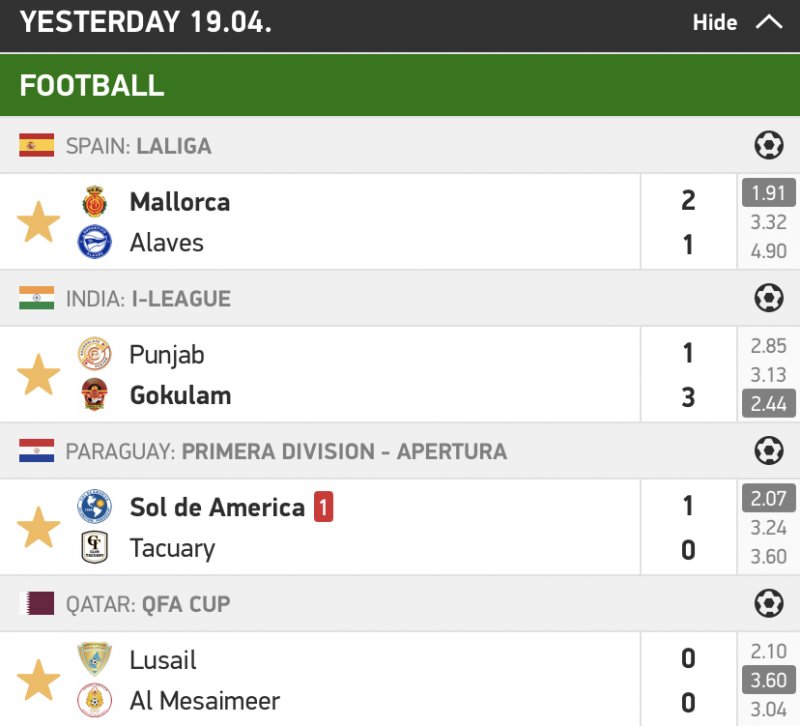
Task: Click the Sol de America crest
Action: [x=95, y=507]
